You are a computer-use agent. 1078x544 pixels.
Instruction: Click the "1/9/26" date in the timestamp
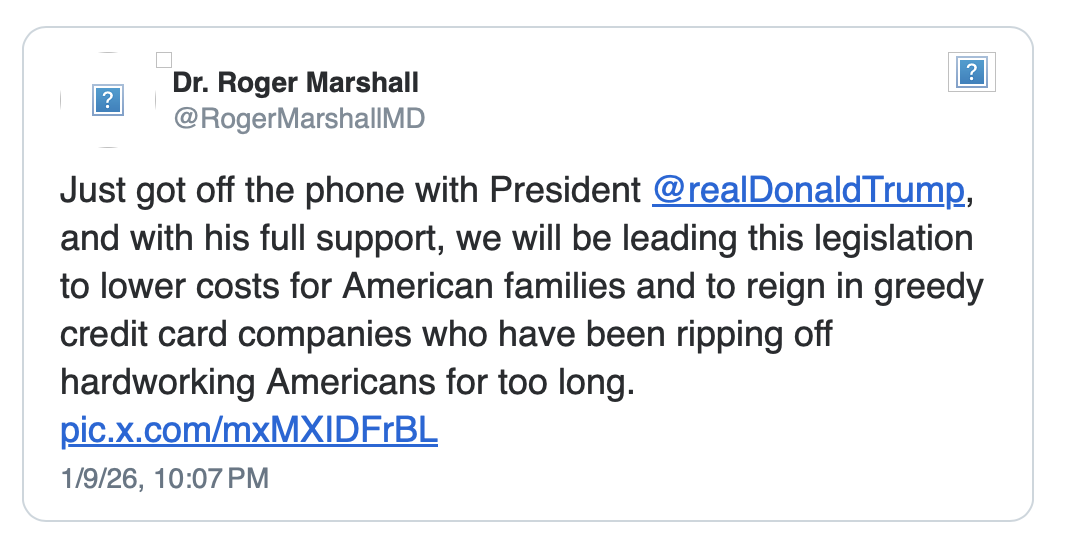coord(101,479)
